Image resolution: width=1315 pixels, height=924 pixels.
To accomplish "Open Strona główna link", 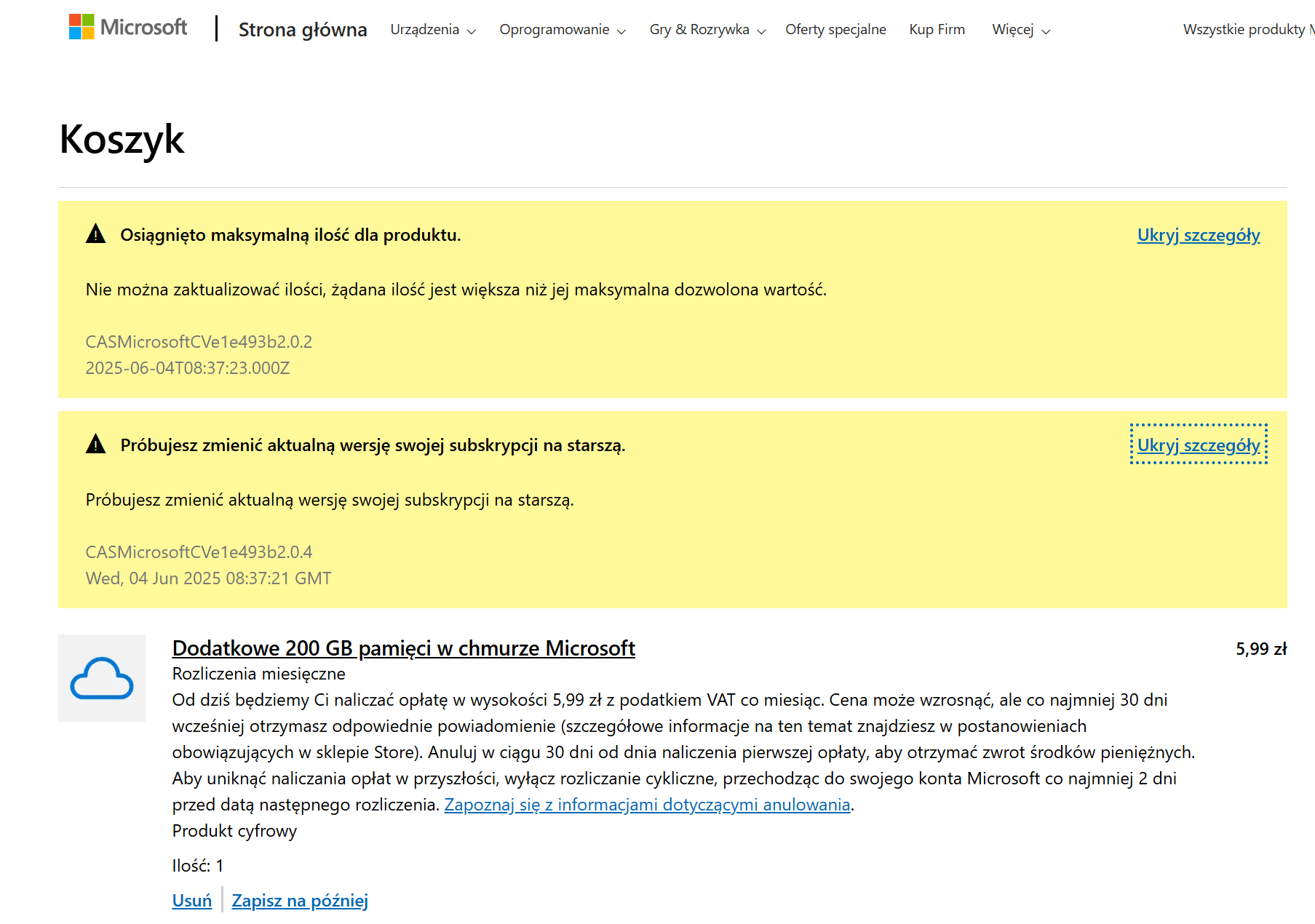I will coord(303,29).
